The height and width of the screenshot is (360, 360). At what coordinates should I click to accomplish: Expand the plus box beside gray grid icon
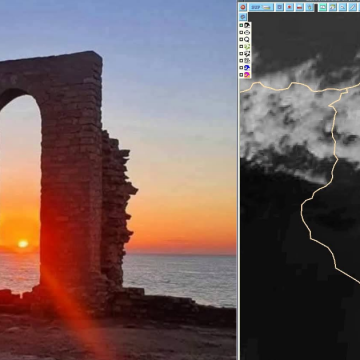click(241, 61)
